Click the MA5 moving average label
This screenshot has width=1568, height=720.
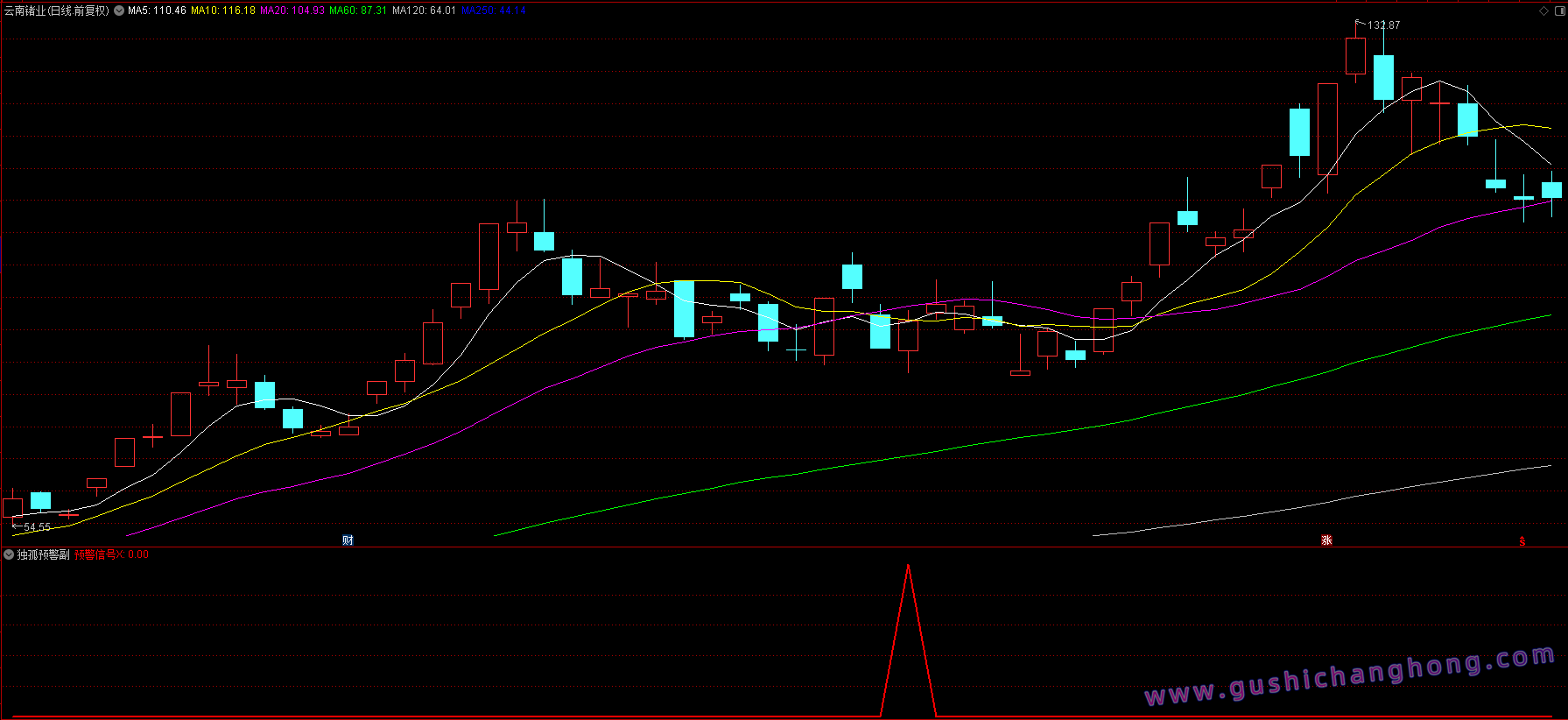coord(157,11)
